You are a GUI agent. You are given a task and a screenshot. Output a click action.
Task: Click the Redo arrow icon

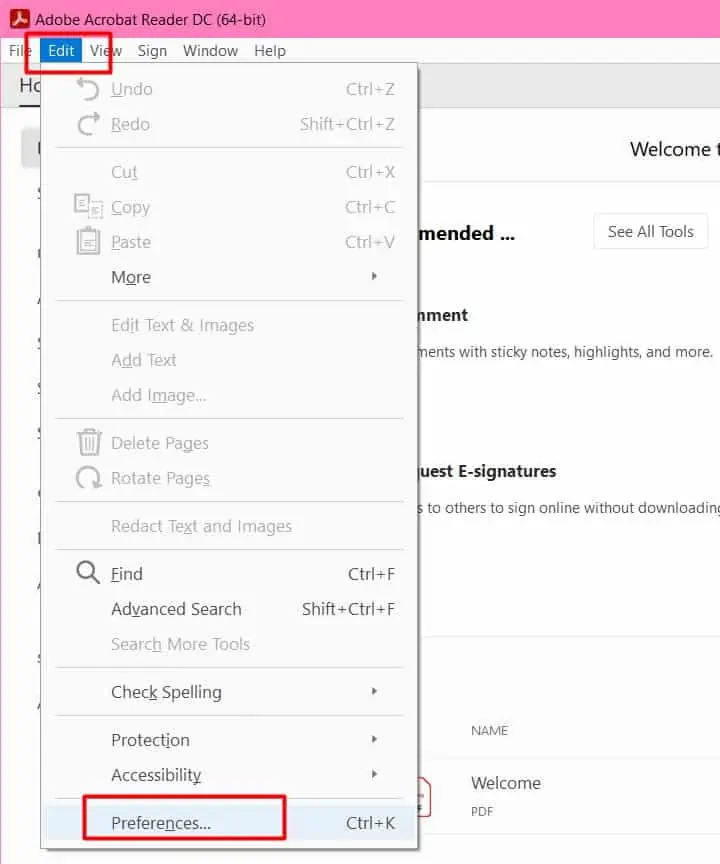[x=88, y=124]
